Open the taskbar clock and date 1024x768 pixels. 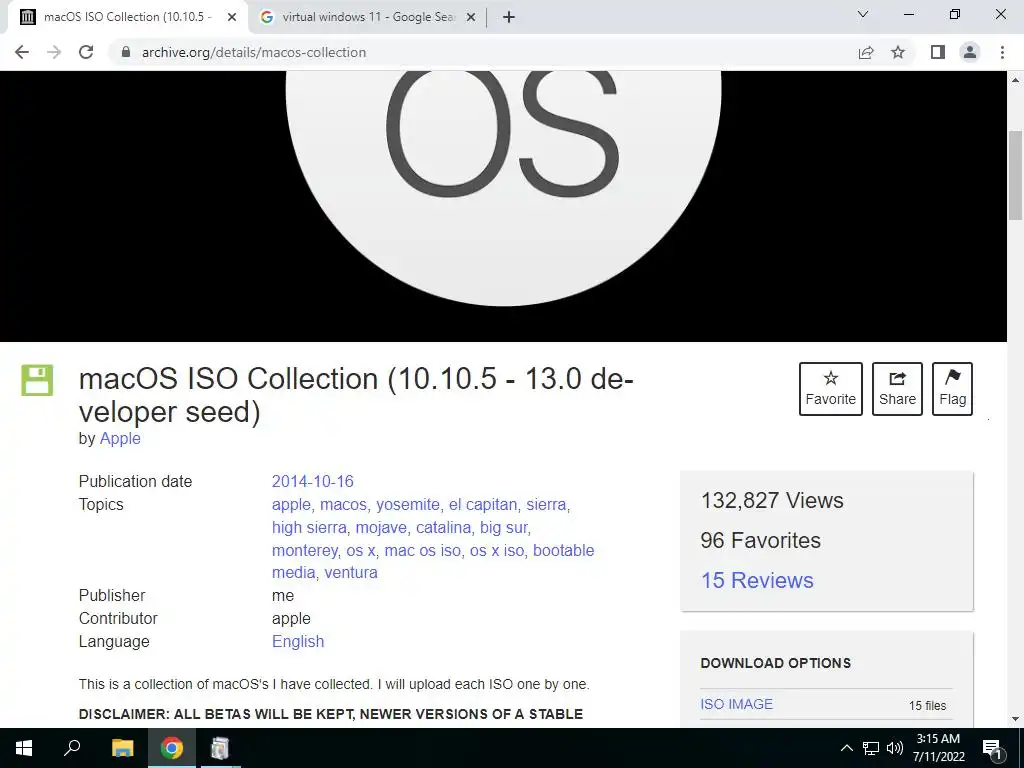pyautogui.click(x=938, y=748)
